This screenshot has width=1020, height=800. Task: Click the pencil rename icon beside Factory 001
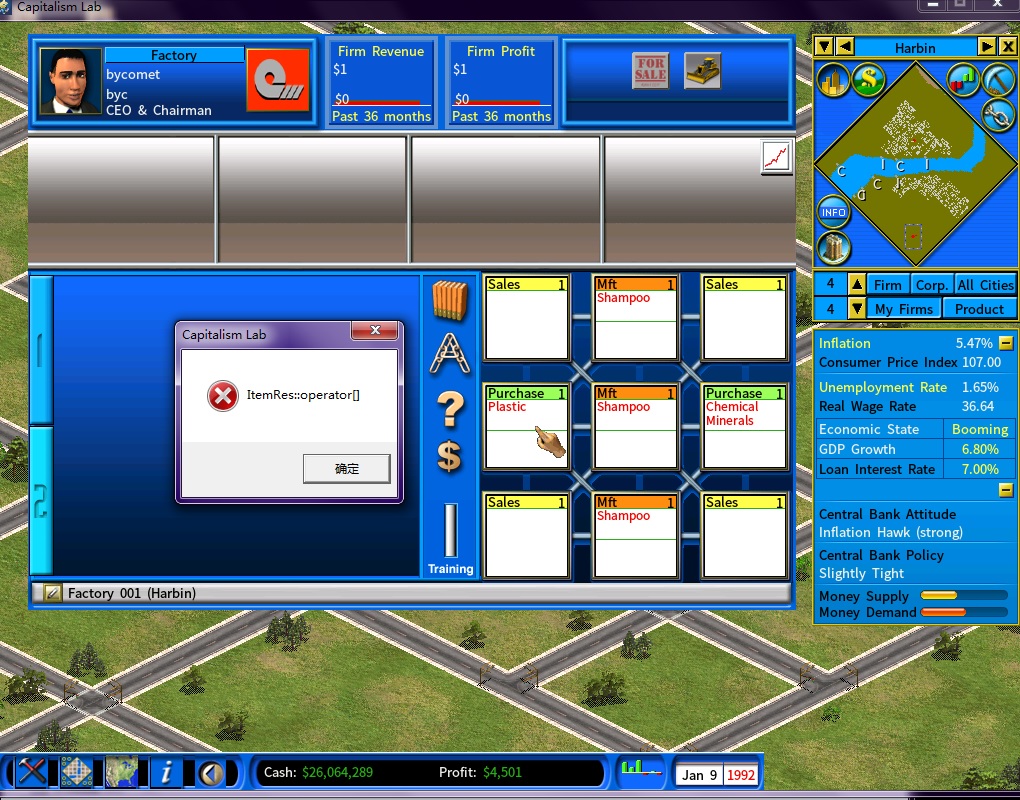52,593
